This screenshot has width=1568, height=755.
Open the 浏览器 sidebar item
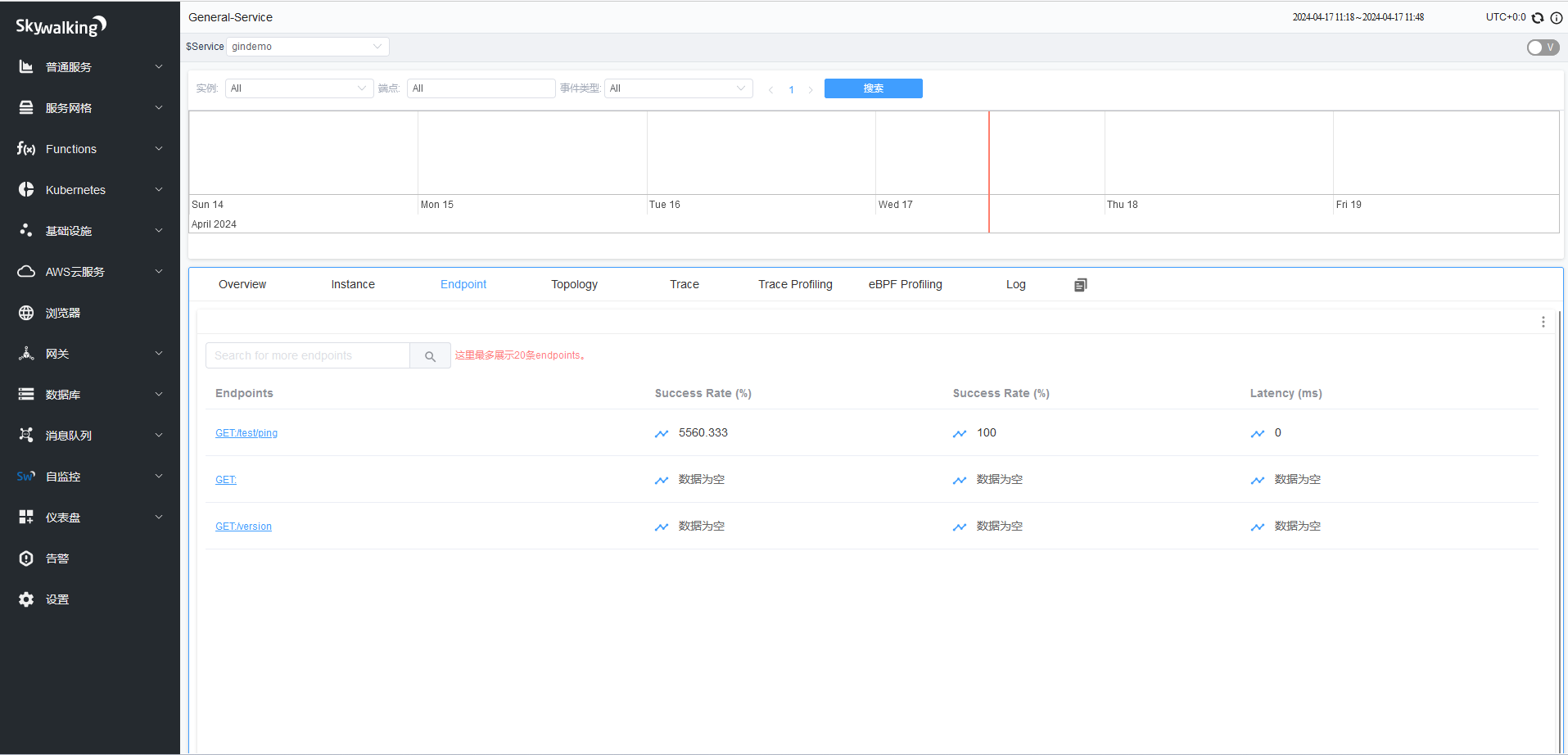pyautogui.click(x=90, y=312)
